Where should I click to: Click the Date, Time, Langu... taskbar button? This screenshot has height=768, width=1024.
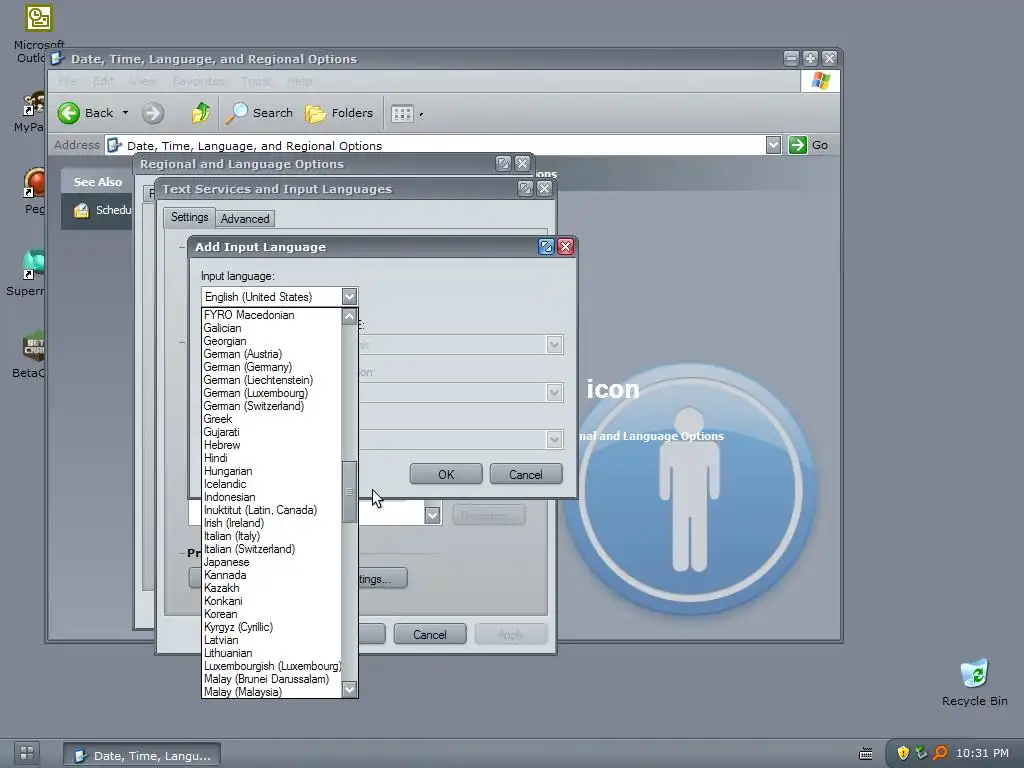click(x=142, y=755)
